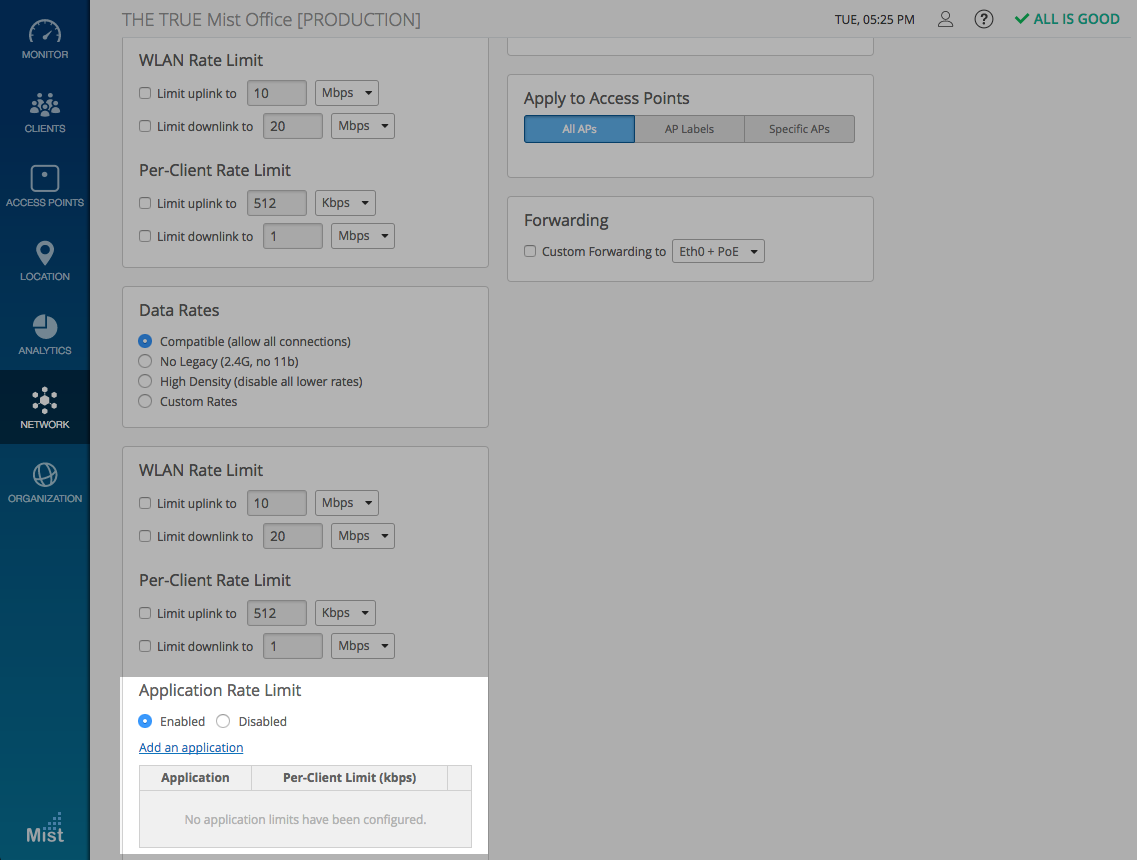Click the Application Rate Limit heading
The height and width of the screenshot is (860, 1137).
tap(220, 690)
